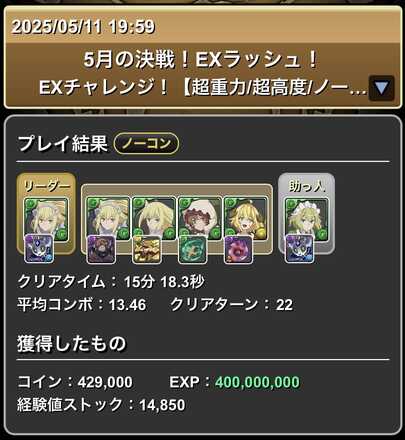The image size is (405, 440).
Task: Select the golden dragon assist icon
Action: pos(147,249)
